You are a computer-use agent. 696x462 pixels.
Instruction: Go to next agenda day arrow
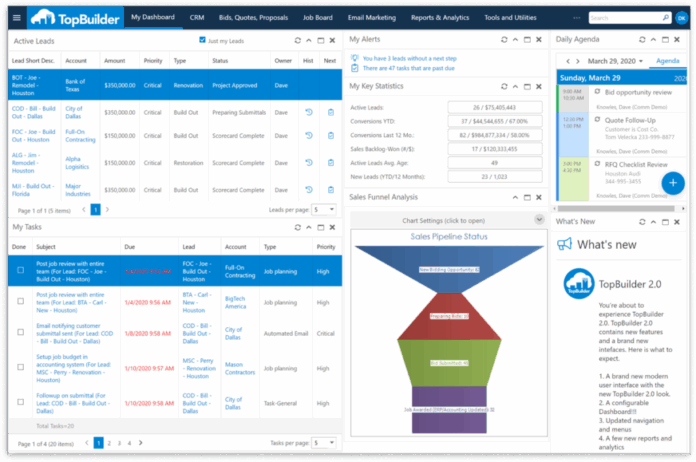pyautogui.click(x=577, y=61)
